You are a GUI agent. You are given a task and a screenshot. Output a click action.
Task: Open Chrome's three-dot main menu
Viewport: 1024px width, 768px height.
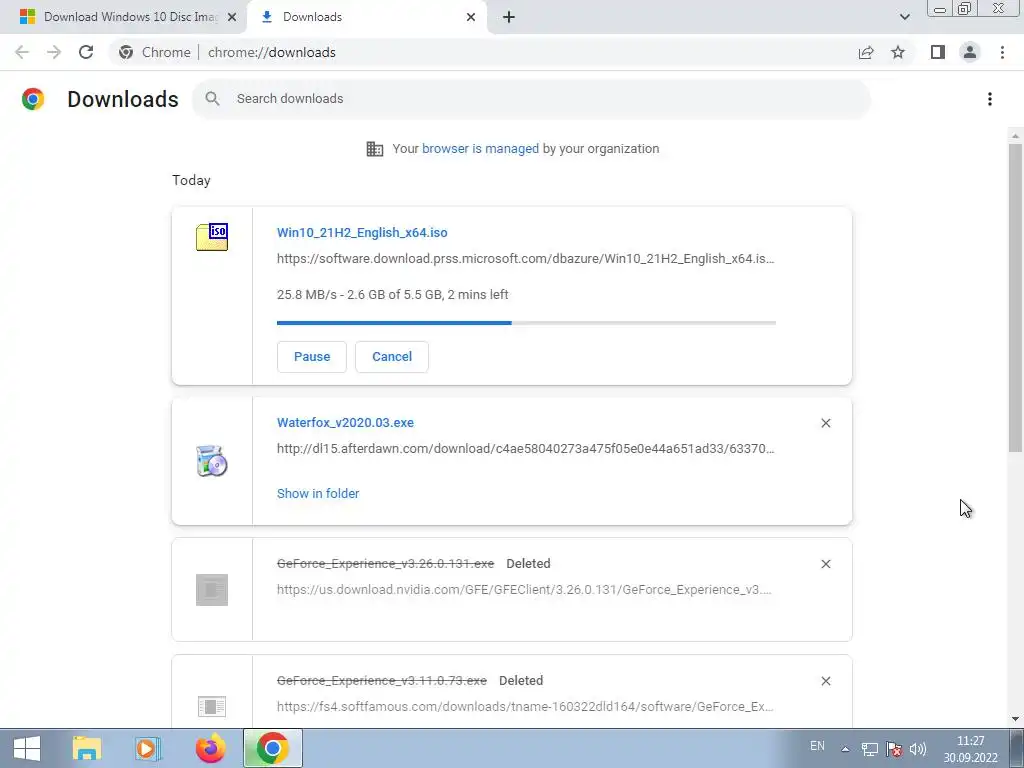pyautogui.click(x=1002, y=52)
